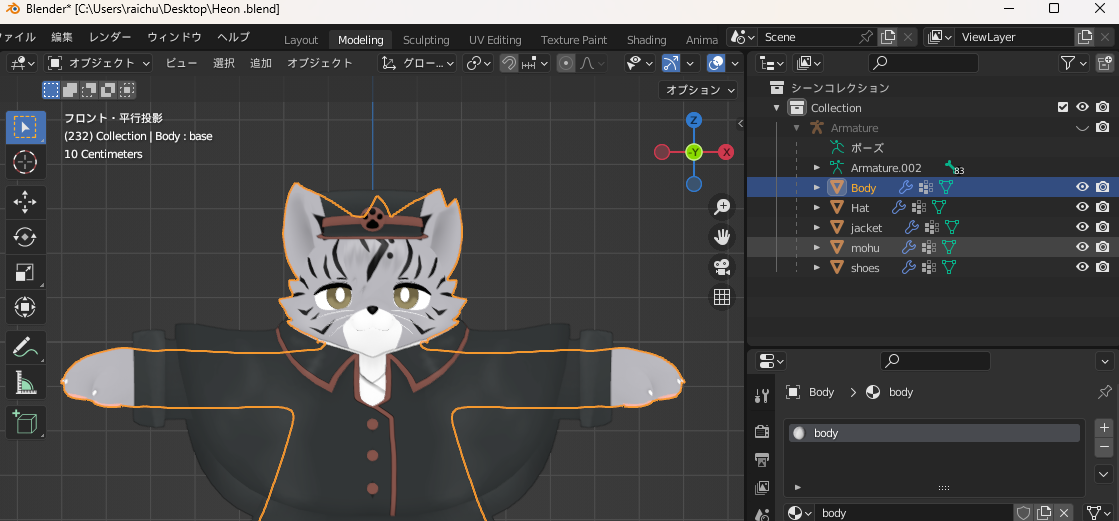Viewport: 1119px width, 521px height.
Task: Click the Hat row mesh data icon
Action: pyautogui.click(x=941, y=208)
